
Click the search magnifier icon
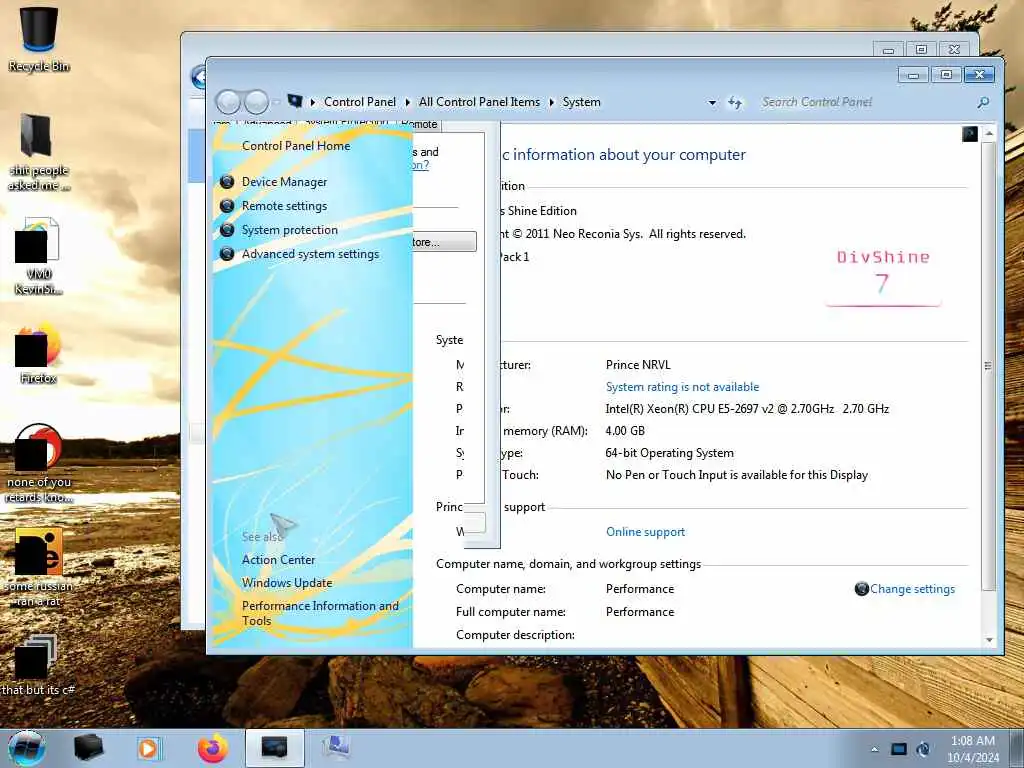coord(983,102)
